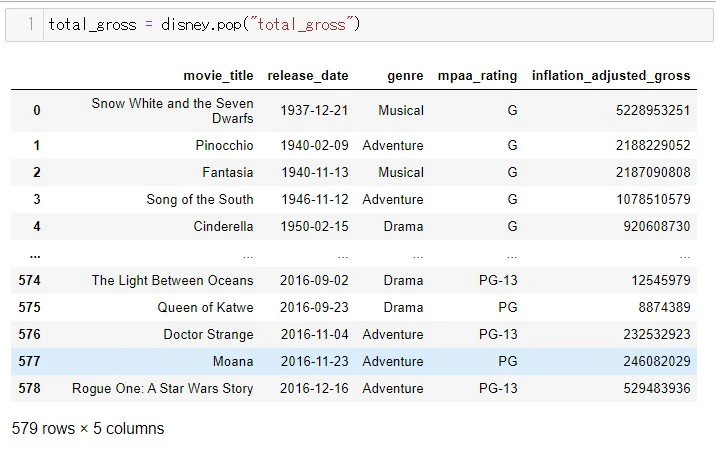Click the genre column header
Image resolution: width=716 pixels, height=450 pixels.
405,76
